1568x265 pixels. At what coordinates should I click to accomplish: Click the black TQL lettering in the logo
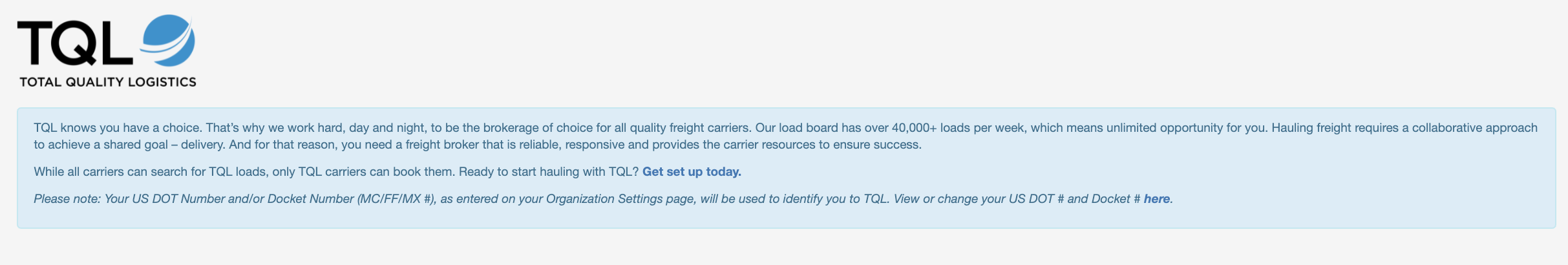tap(75, 43)
